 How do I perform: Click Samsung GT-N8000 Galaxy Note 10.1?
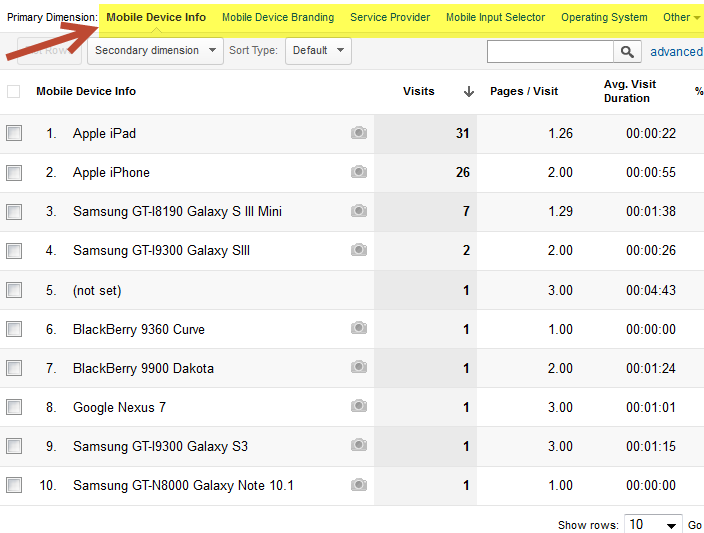tap(183, 486)
